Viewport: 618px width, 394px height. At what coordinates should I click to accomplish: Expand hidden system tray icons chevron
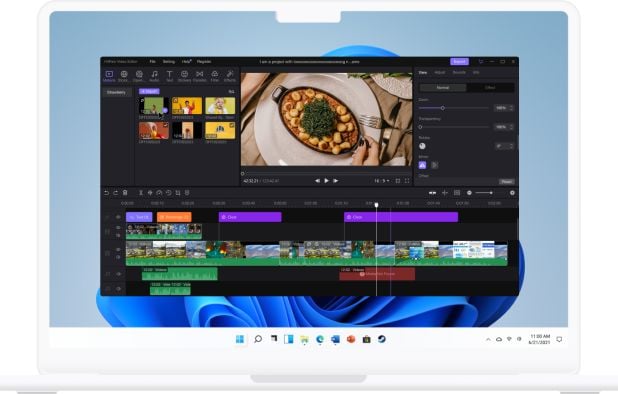[488, 339]
